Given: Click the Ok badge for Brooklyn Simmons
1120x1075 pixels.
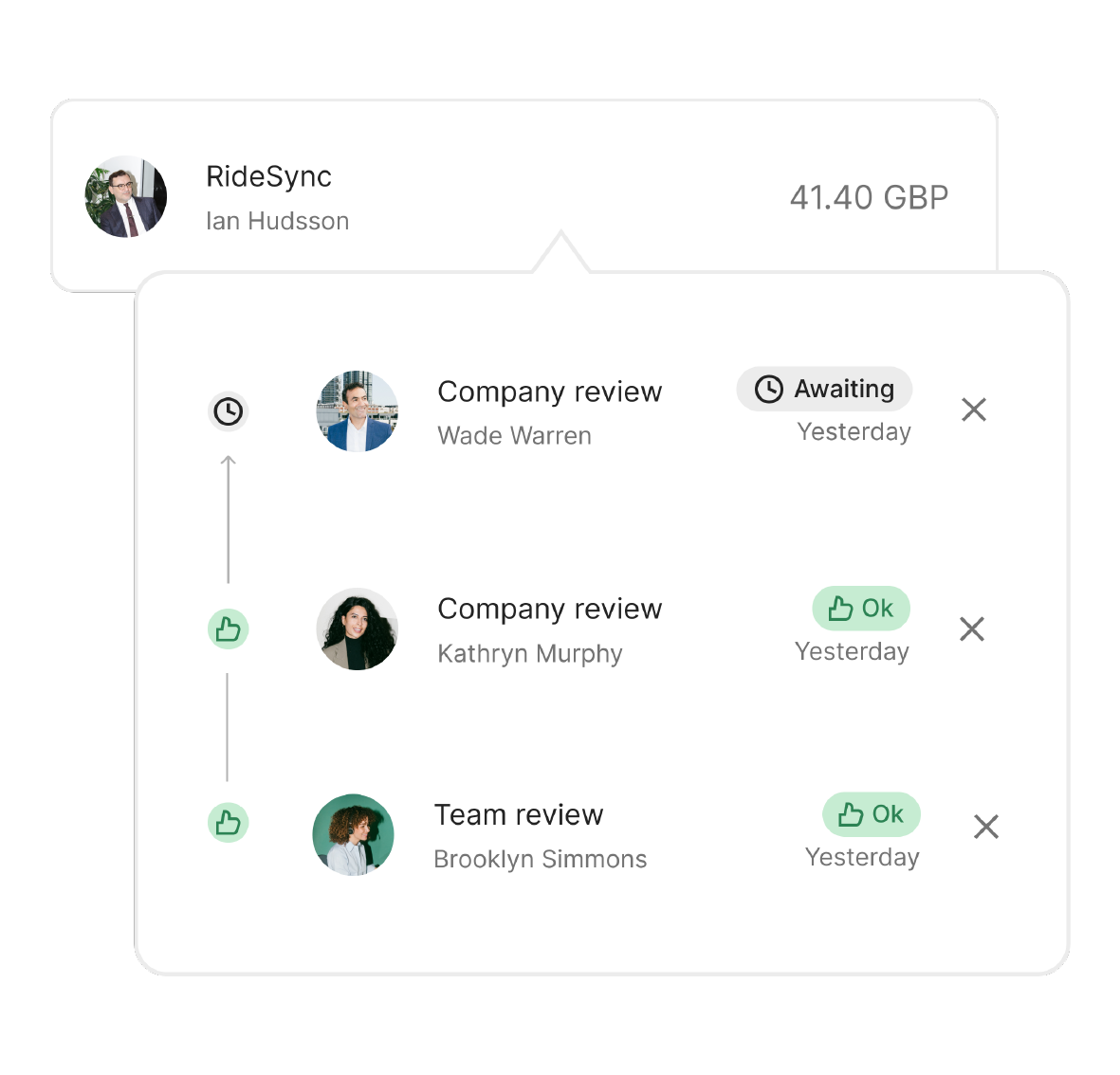Looking at the screenshot, I should point(871,813).
